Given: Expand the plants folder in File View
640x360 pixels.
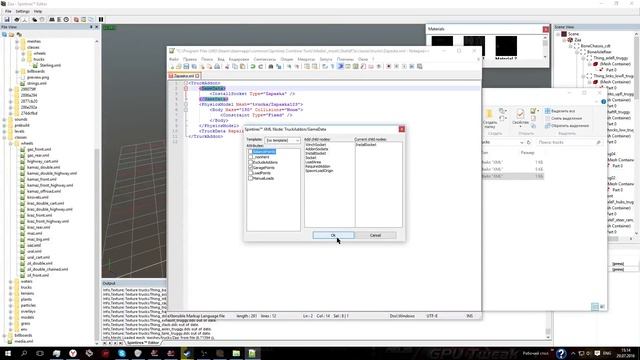Looking at the screenshot, I should pyautogui.click(x=11, y=299).
